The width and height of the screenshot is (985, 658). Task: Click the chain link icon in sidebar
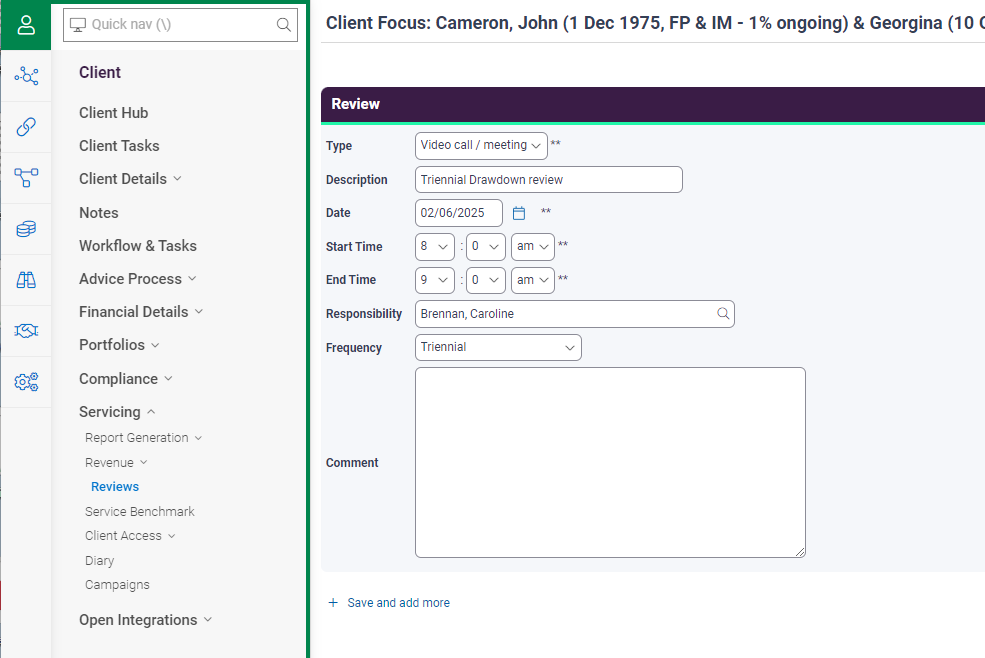click(26, 127)
